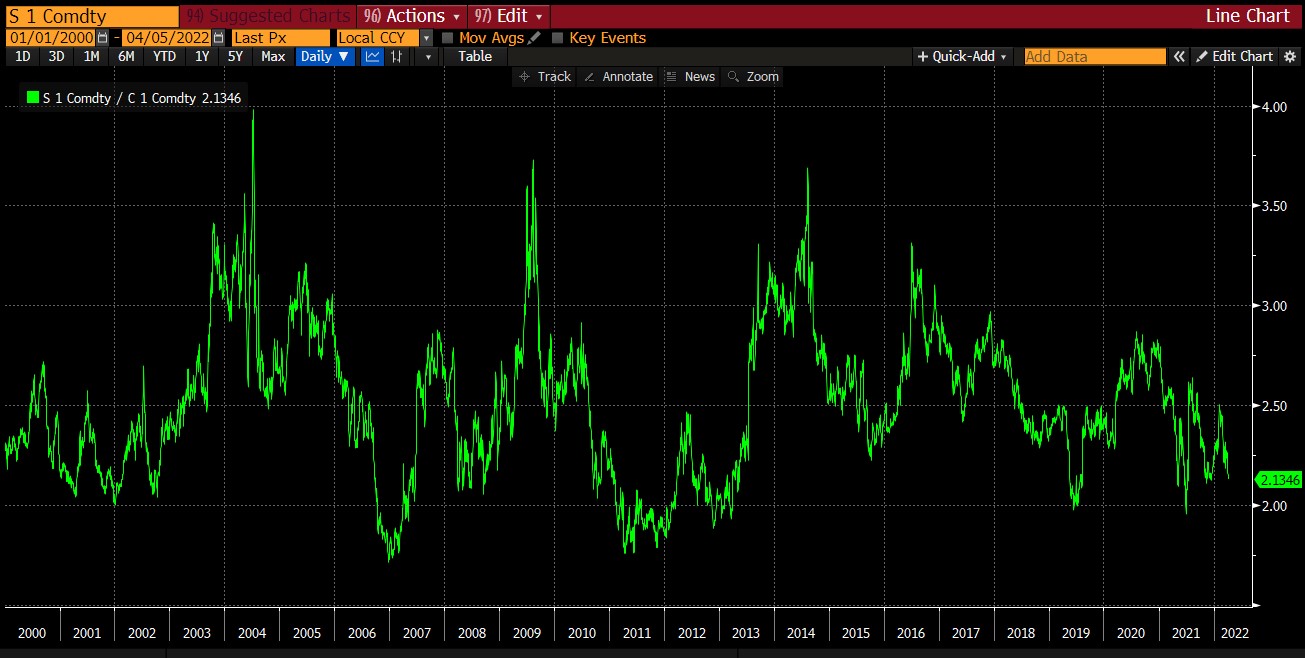Viewport: 1305px width, 658px height.
Task: Show News on the chart
Action: (691, 77)
